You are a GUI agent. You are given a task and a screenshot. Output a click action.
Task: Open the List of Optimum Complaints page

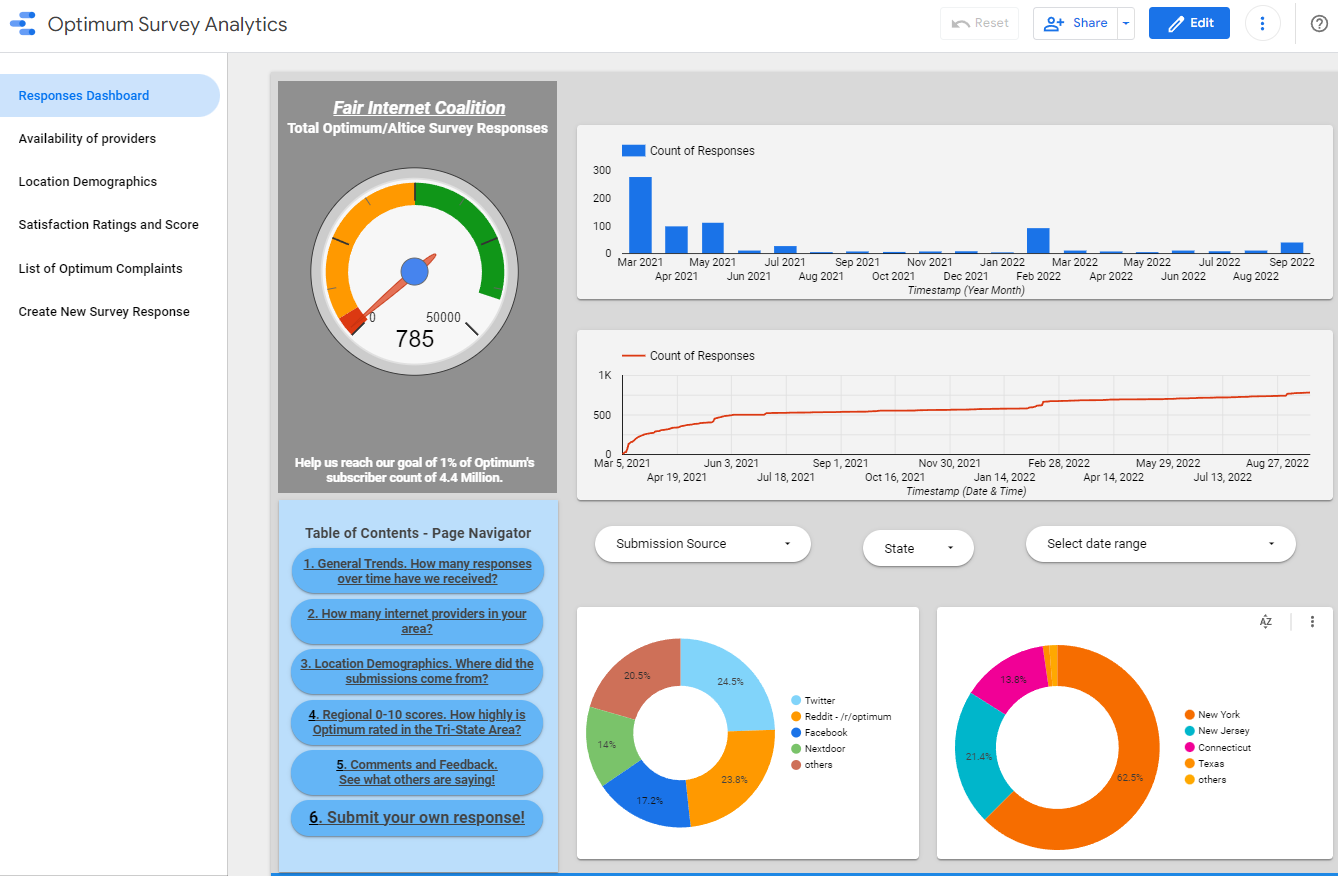click(x=100, y=269)
